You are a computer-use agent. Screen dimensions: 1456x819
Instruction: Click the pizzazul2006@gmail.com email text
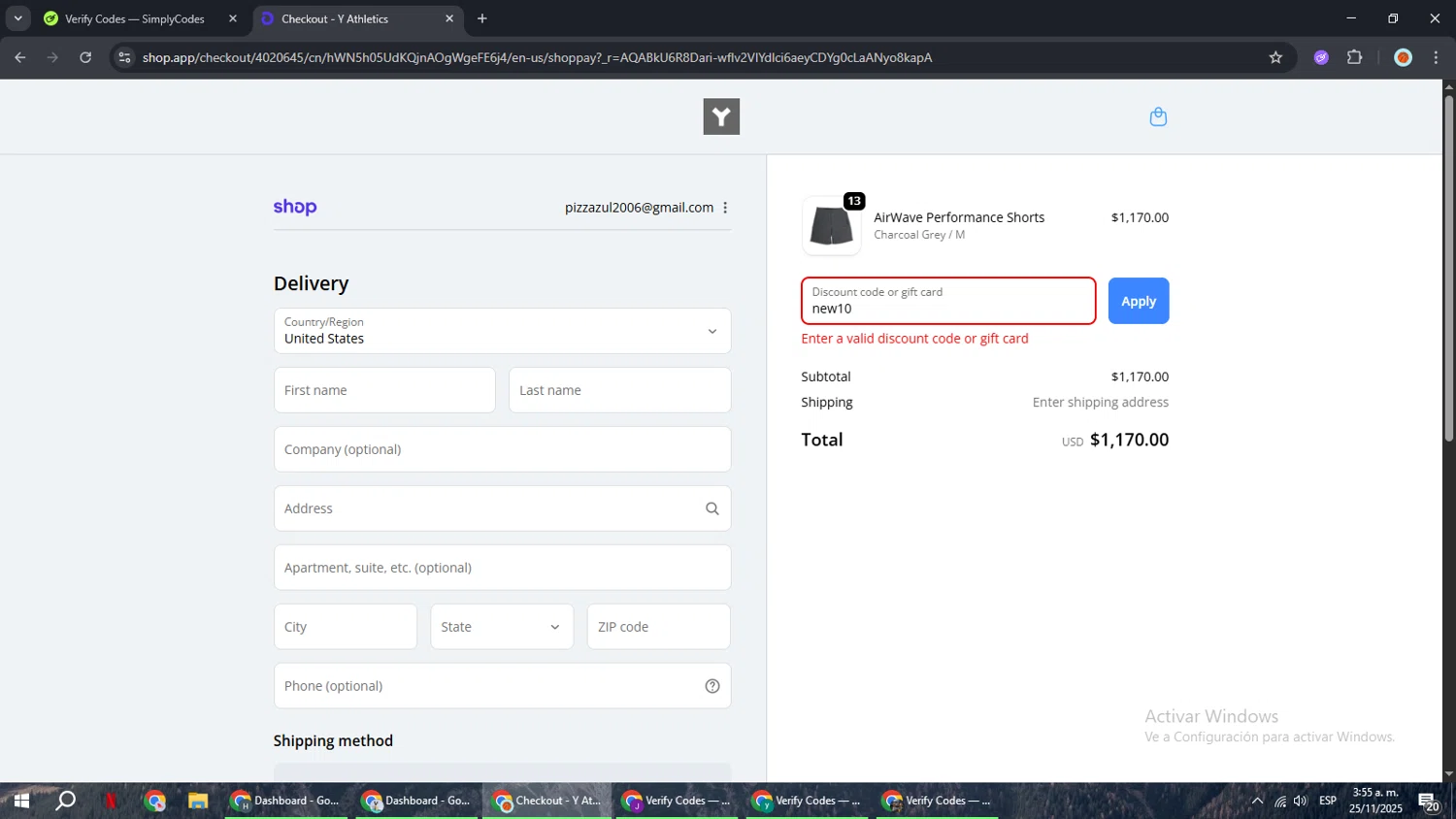639,208
